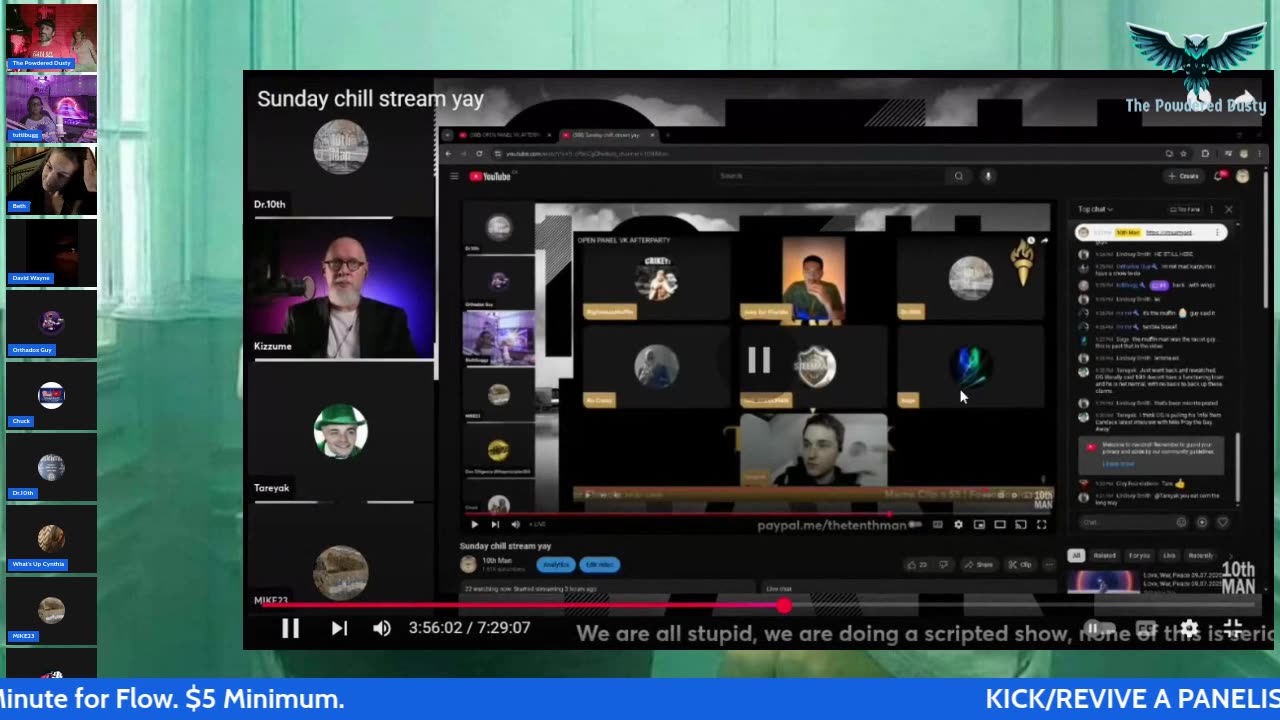
Task: Enable theater mode on inner player
Action: pyautogui.click(x=1000, y=524)
